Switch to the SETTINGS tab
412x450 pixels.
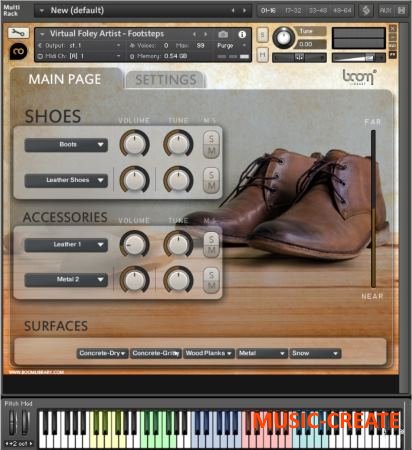click(166, 80)
